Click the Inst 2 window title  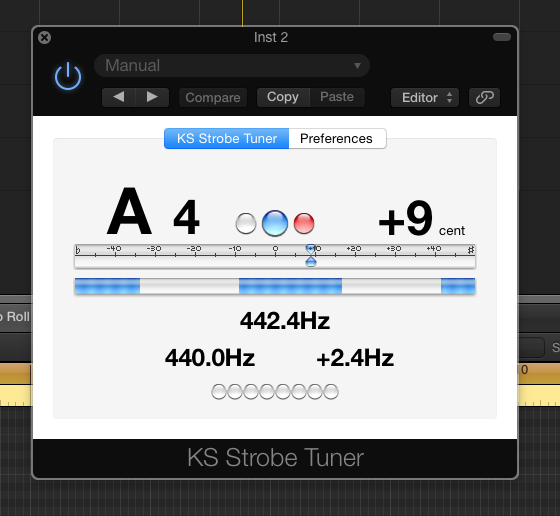point(271,37)
